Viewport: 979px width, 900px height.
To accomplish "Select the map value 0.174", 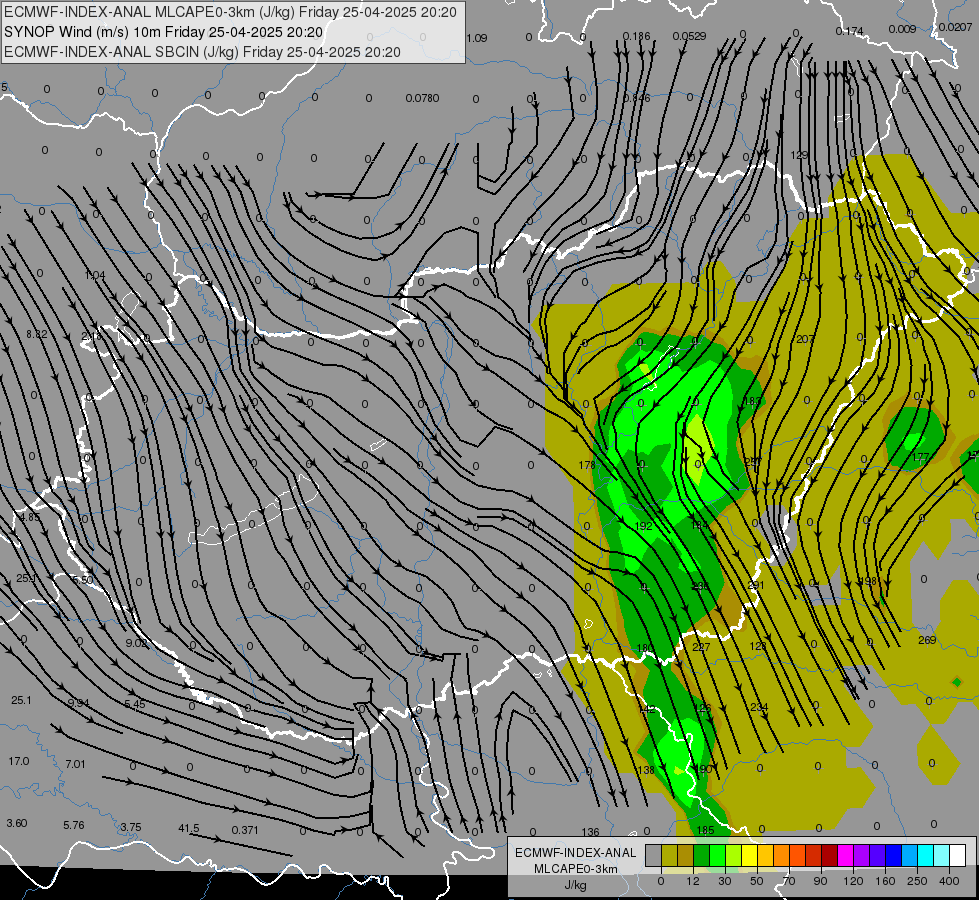I will 849,31.
